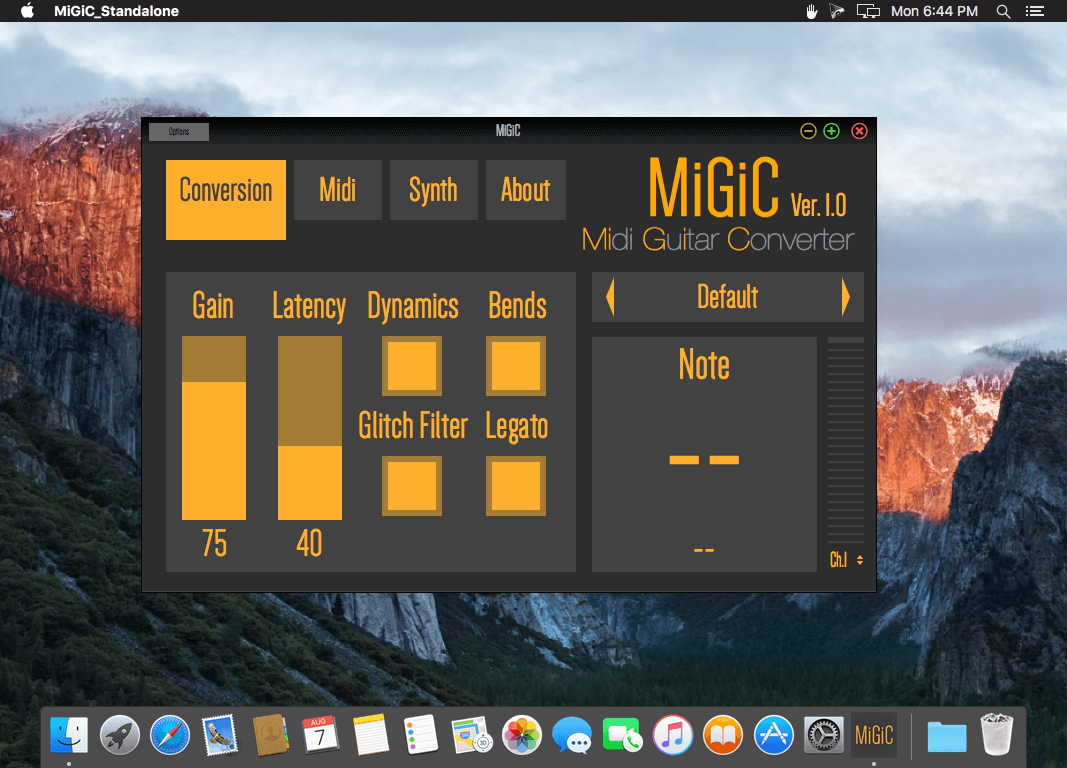
Task: Open Finder from the Dock
Action: (69, 735)
